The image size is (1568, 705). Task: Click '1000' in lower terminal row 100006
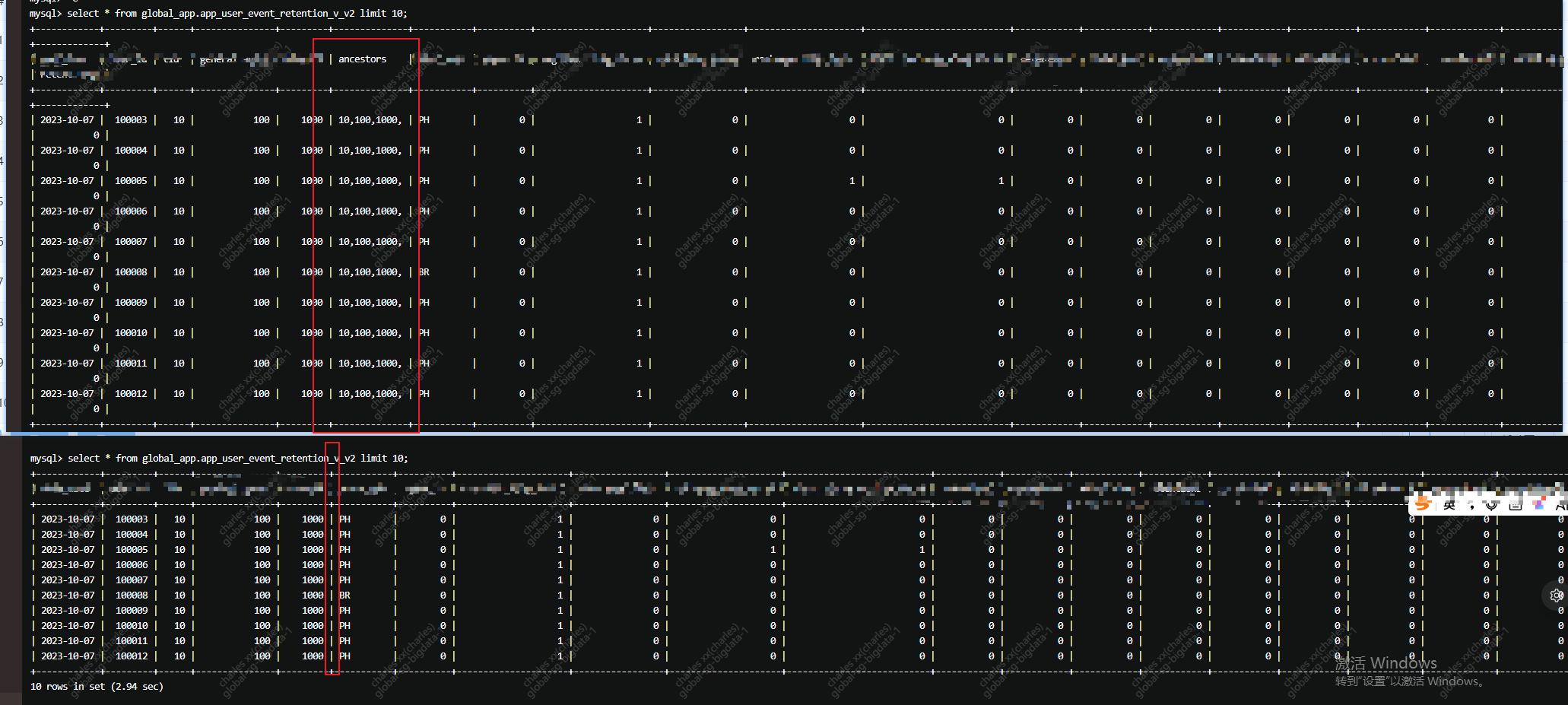click(313, 564)
